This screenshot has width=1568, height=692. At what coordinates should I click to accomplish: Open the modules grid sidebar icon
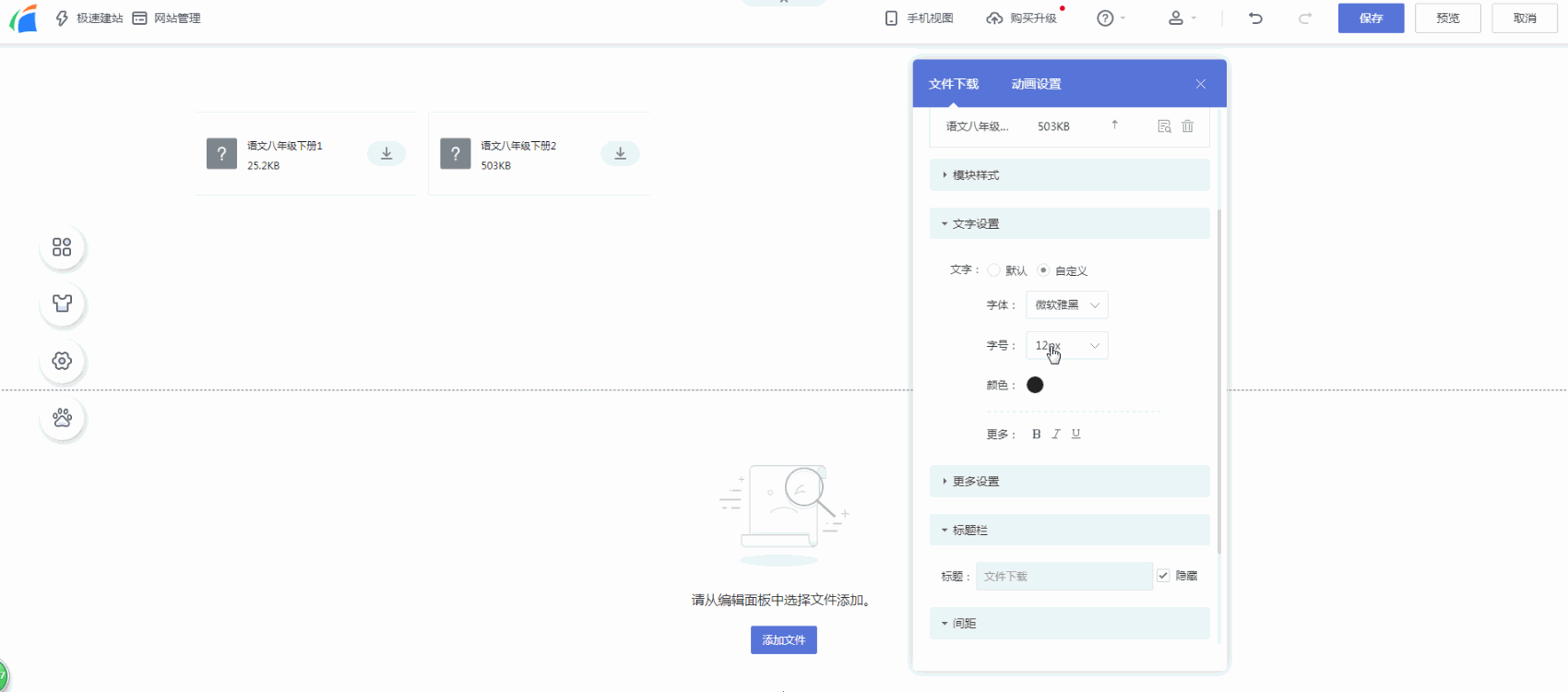(62, 247)
